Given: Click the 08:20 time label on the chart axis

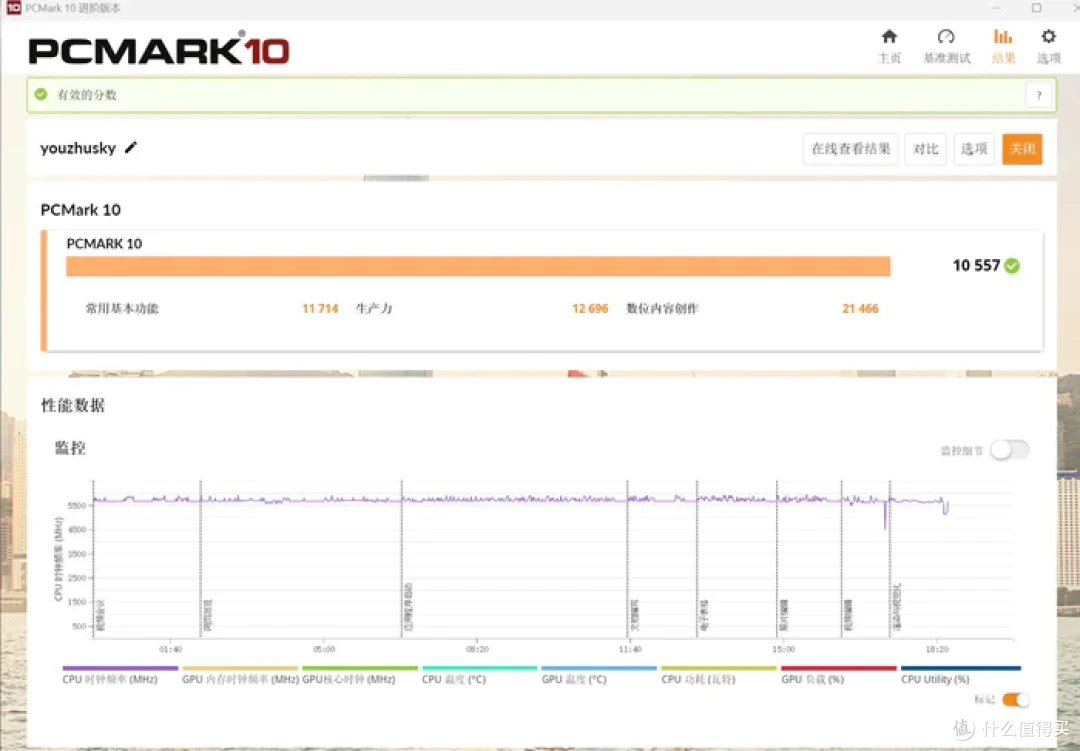Looking at the screenshot, I should point(477,649).
